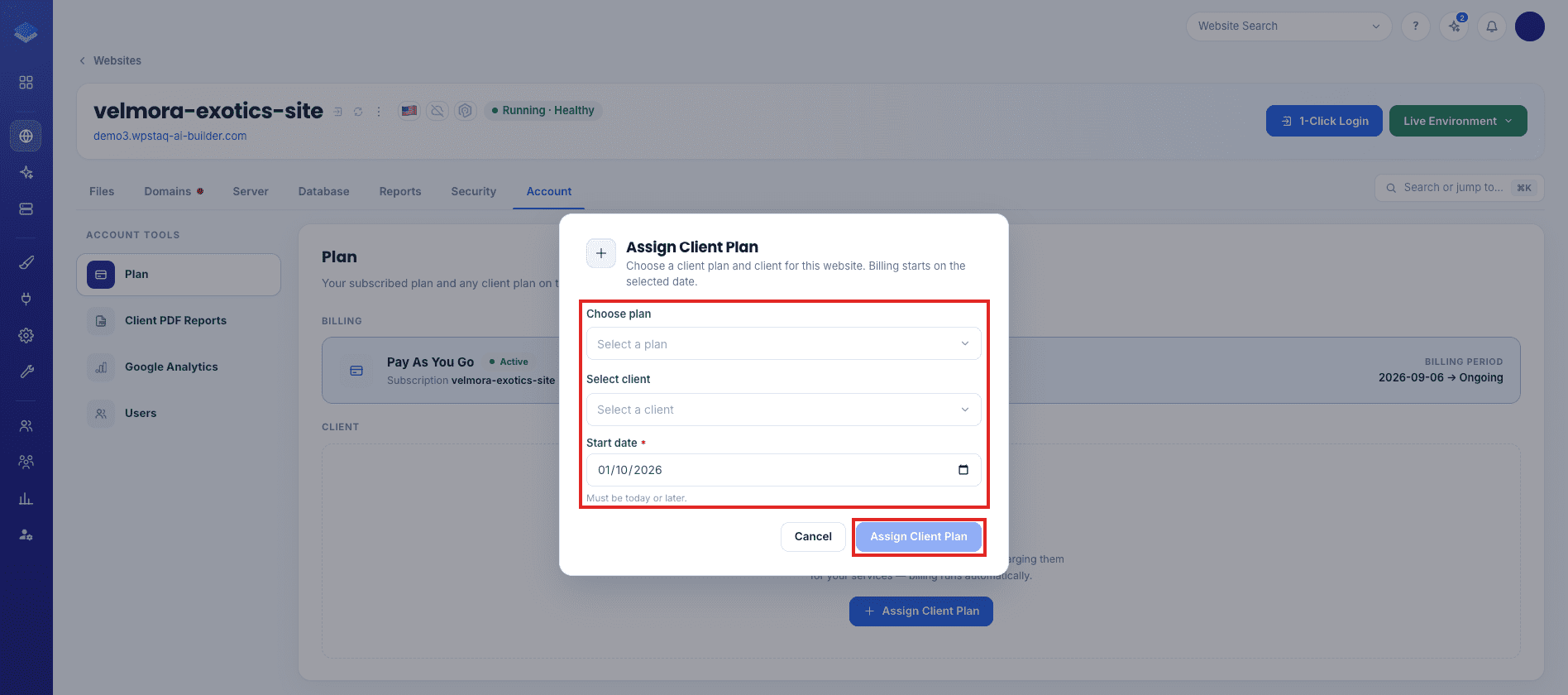Open the sparkle icon with badge 2
Screen dimensions: 1568x695
coord(1454,26)
